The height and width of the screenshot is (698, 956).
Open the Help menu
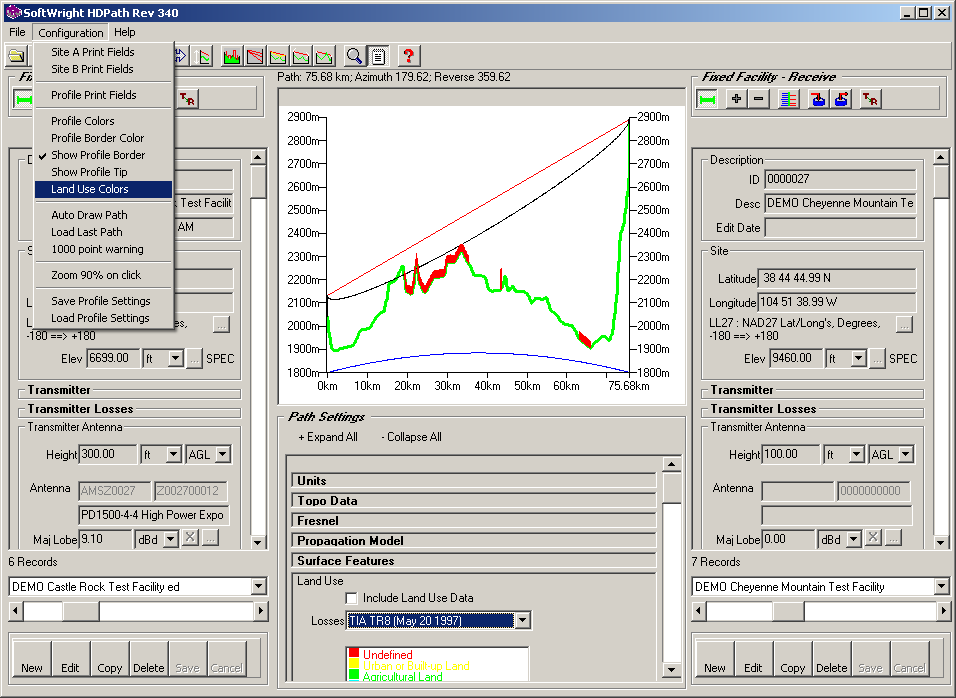[x=125, y=32]
